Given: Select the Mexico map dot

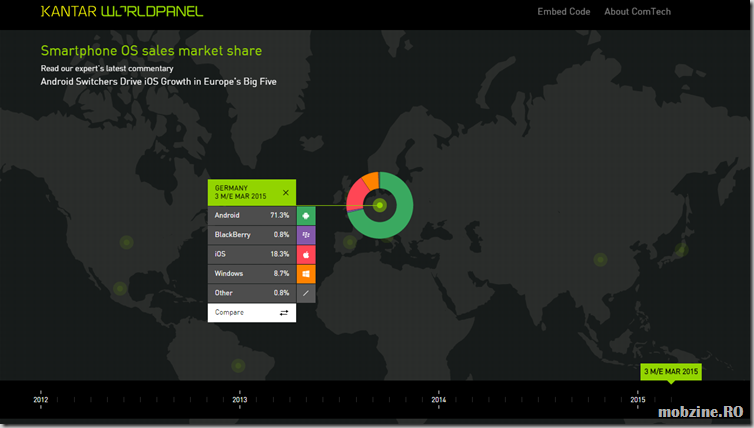Looking at the screenshot, I should [x=120, y=289].
